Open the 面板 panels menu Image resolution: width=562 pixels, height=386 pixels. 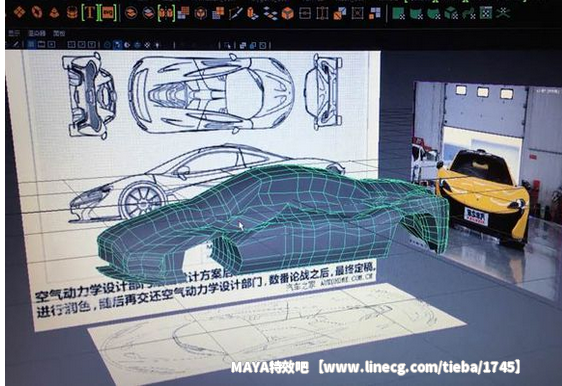tap(59, 33)
